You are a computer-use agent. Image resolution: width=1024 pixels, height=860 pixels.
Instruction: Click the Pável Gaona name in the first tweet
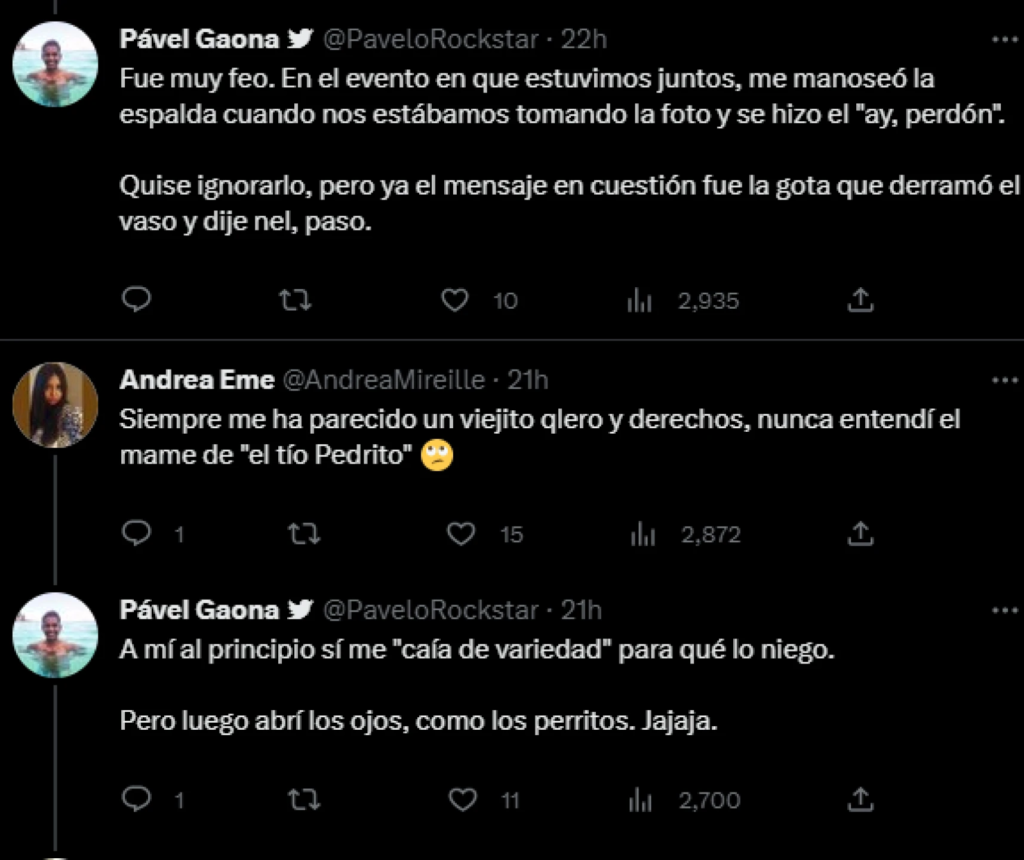(x=199, y=39)
